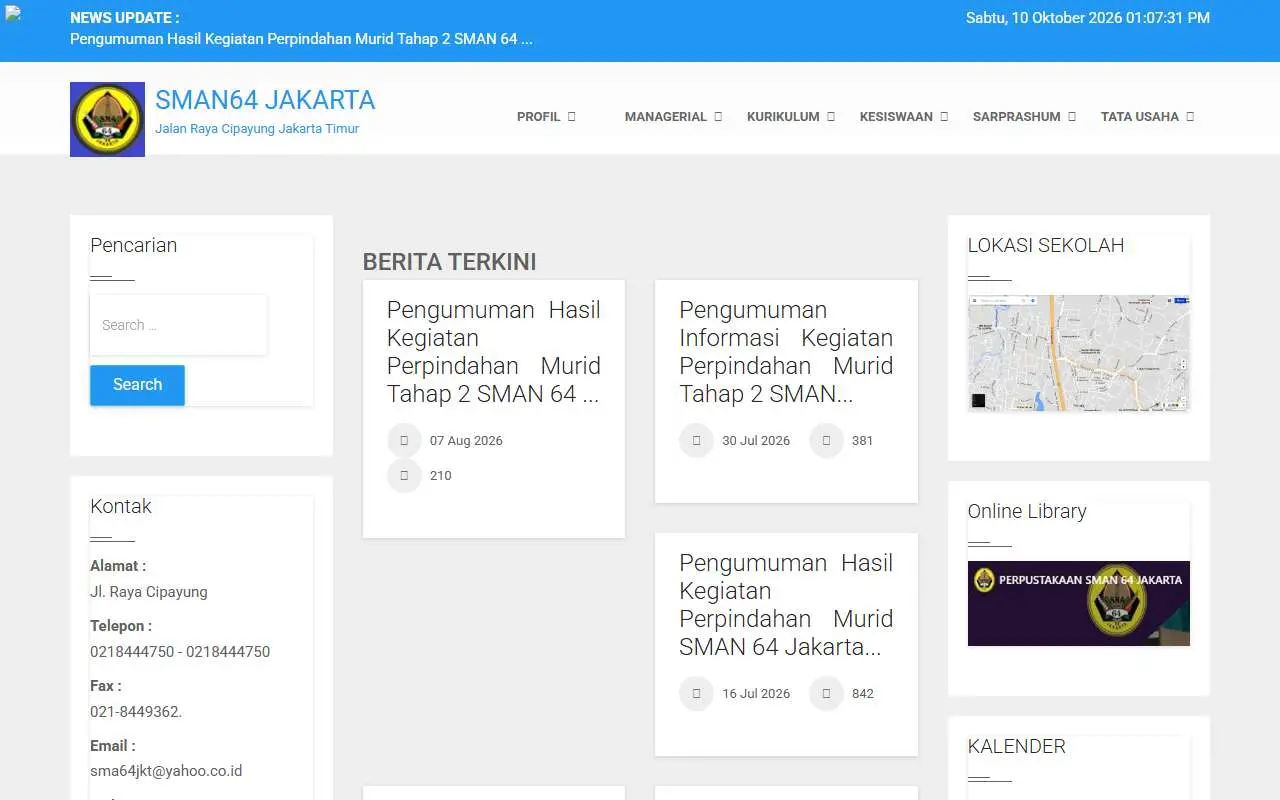
Task: Open the MANAGERIAL menu
Action: pos(666,117)
